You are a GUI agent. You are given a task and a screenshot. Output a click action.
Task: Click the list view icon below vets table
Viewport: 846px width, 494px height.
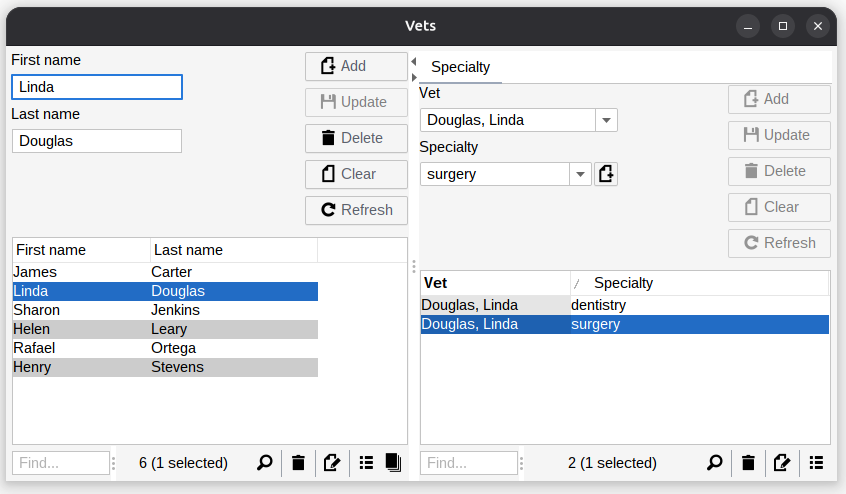(x=366, y=463)
